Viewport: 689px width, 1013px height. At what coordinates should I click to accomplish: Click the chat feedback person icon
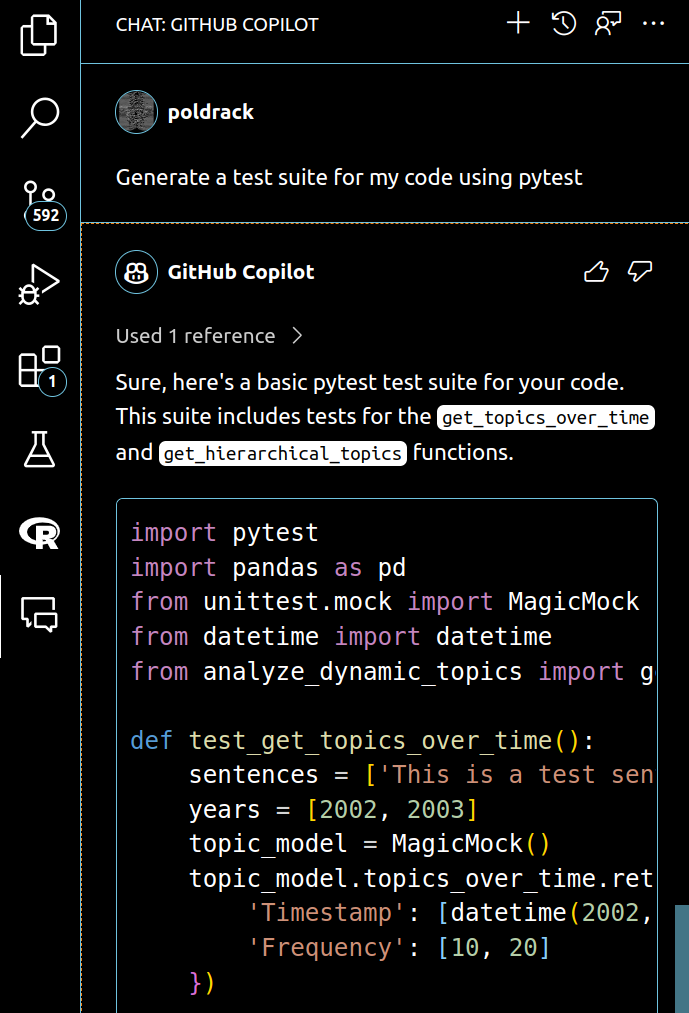[x=608, y=24]
